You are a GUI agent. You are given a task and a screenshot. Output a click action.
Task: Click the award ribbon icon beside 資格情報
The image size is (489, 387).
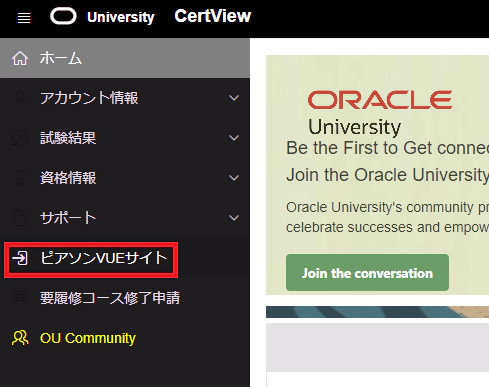coord(20,178)
